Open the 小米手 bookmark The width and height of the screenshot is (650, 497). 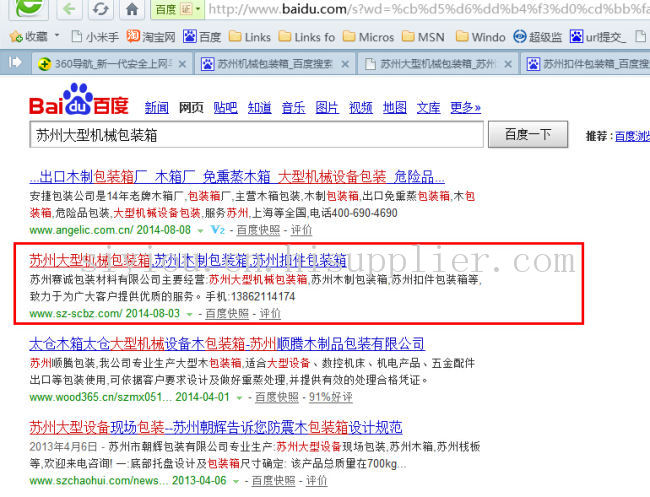[x=95, y=37]
